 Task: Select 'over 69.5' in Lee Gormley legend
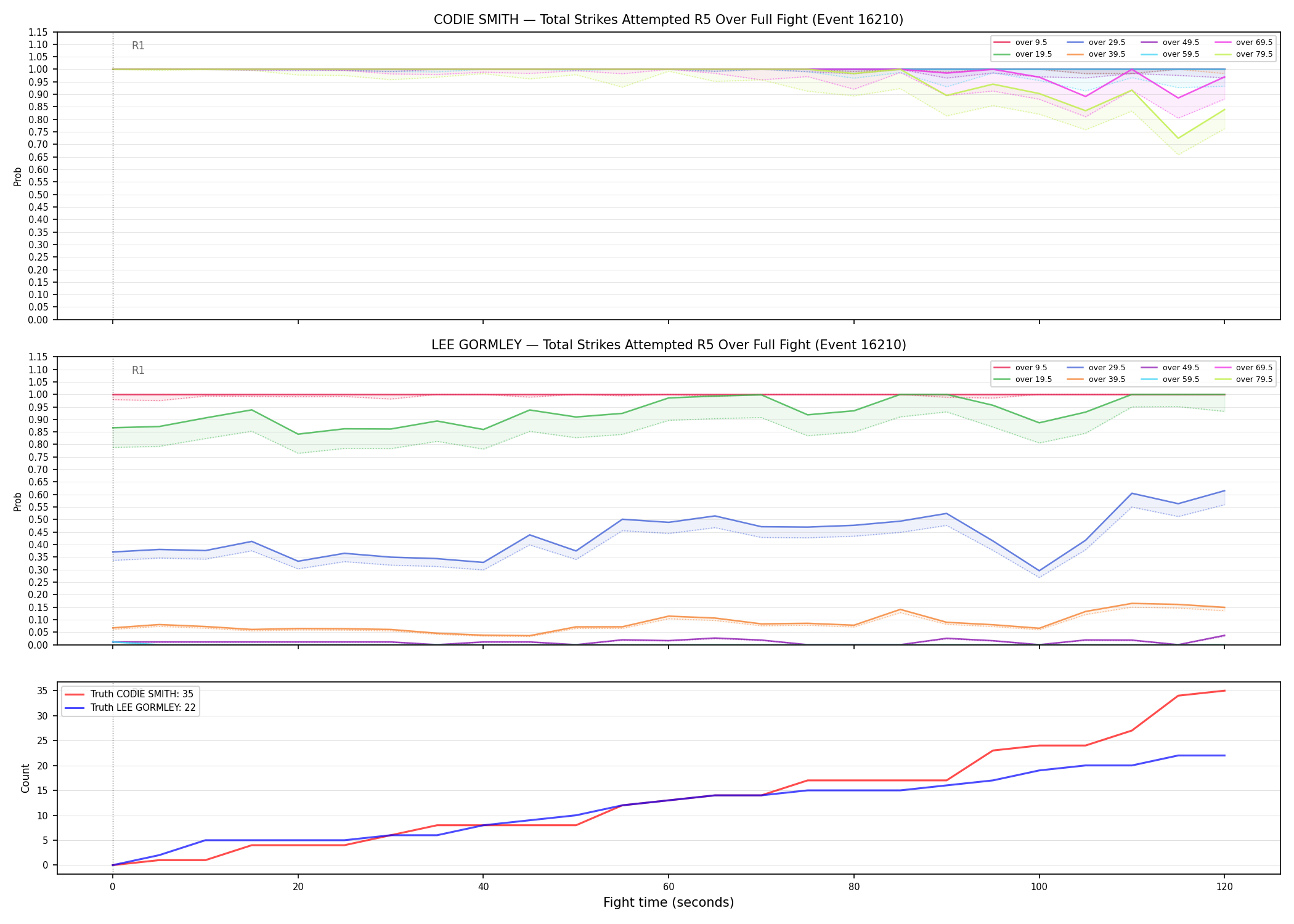pyautogui.click(x=1243, y=368)
